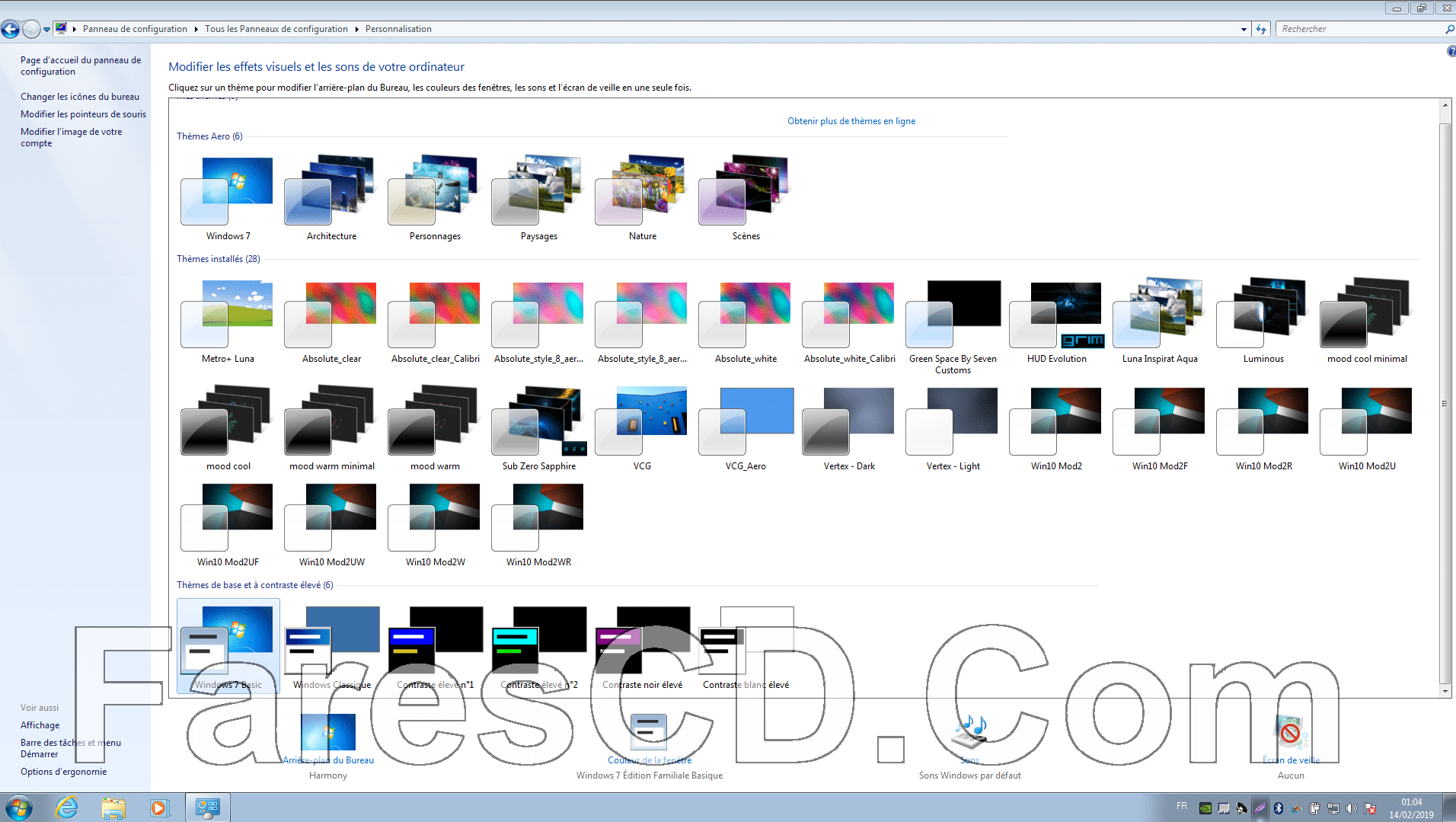1456x822 pixels.
Task: Select the Absolute_white theme
Action: (746, 320)
